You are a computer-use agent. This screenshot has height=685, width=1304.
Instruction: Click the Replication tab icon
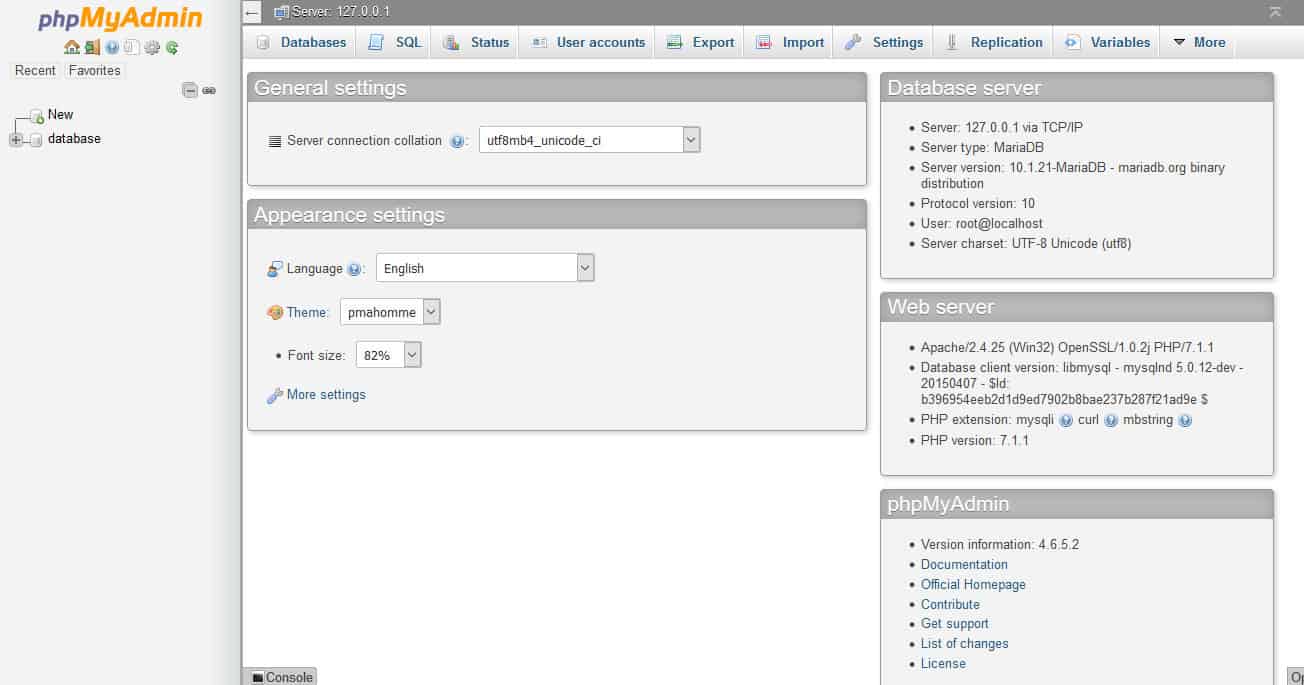951,42
